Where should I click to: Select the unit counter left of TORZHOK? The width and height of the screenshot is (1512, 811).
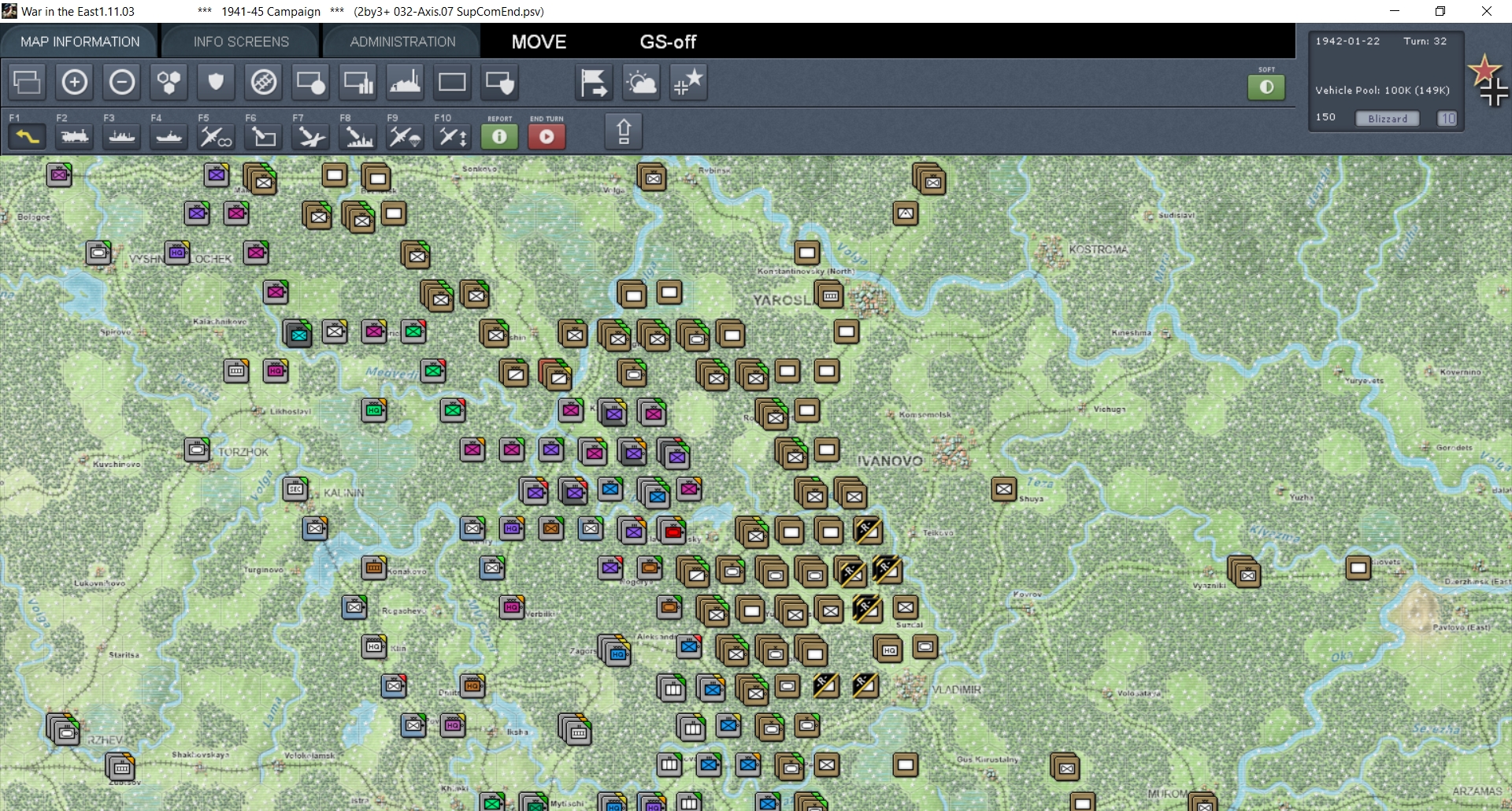[197, 450]
